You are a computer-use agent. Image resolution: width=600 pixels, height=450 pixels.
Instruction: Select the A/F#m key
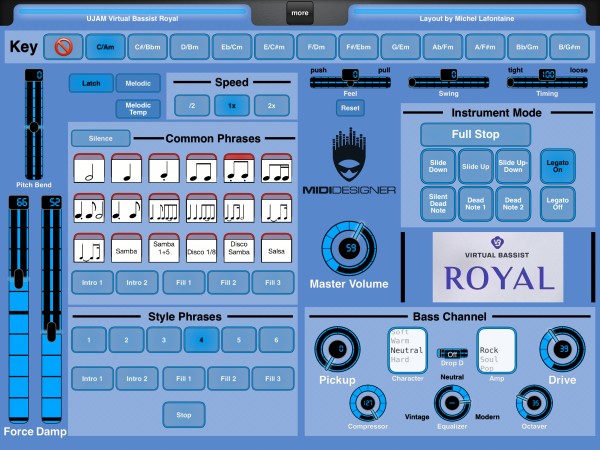point(485,47)
